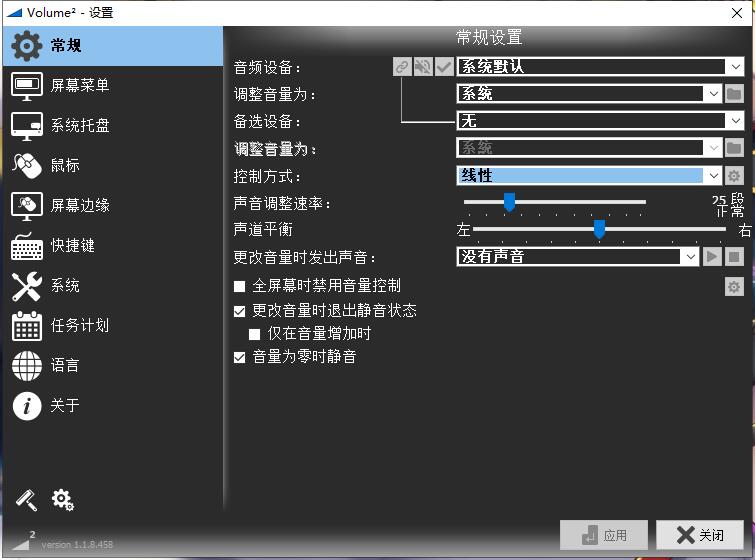Click the link devices chain icon
This screenshot has width=755, height=560.
(402, 67)
